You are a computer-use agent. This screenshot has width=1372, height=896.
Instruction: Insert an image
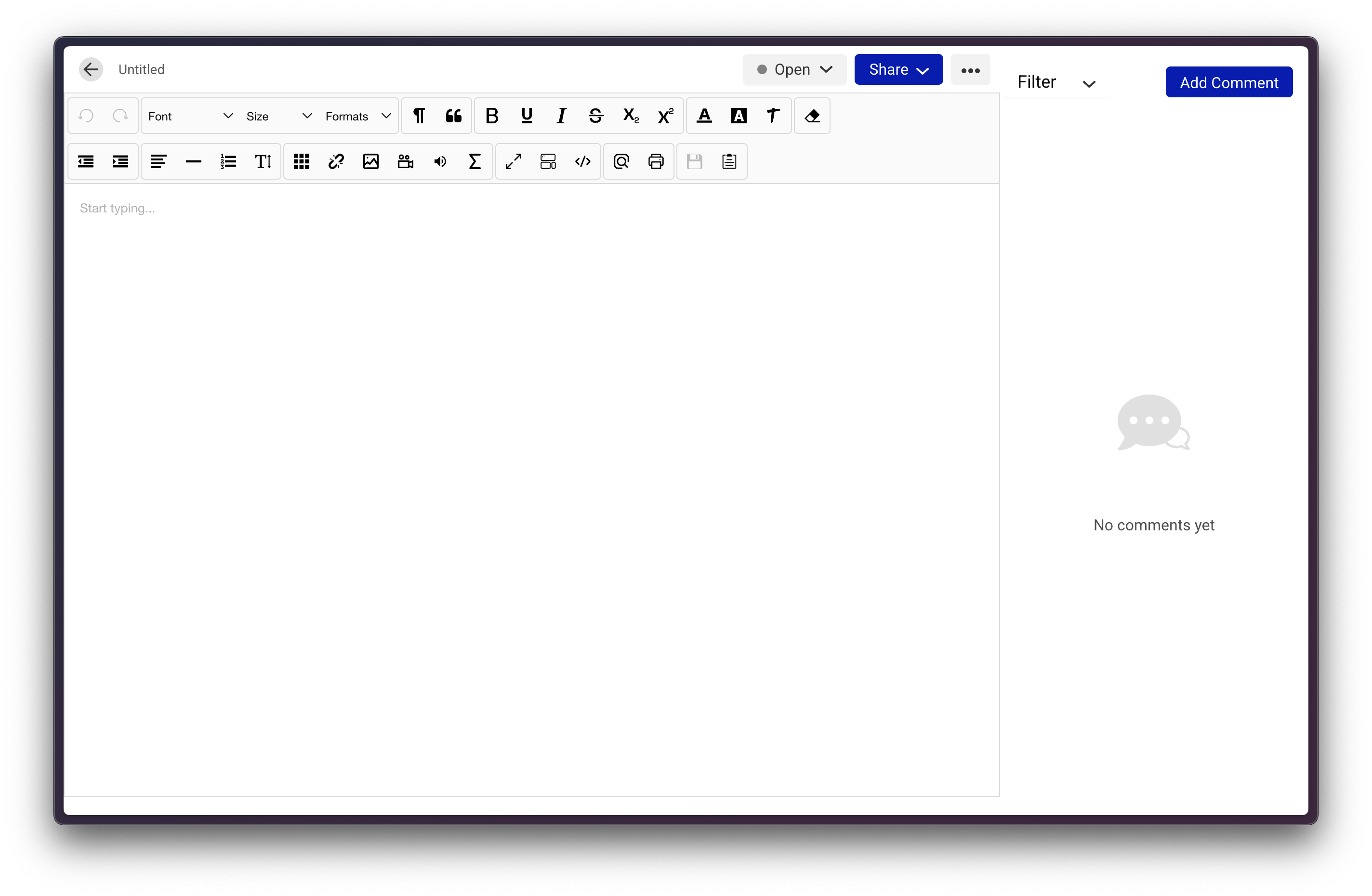coord(370,161)
